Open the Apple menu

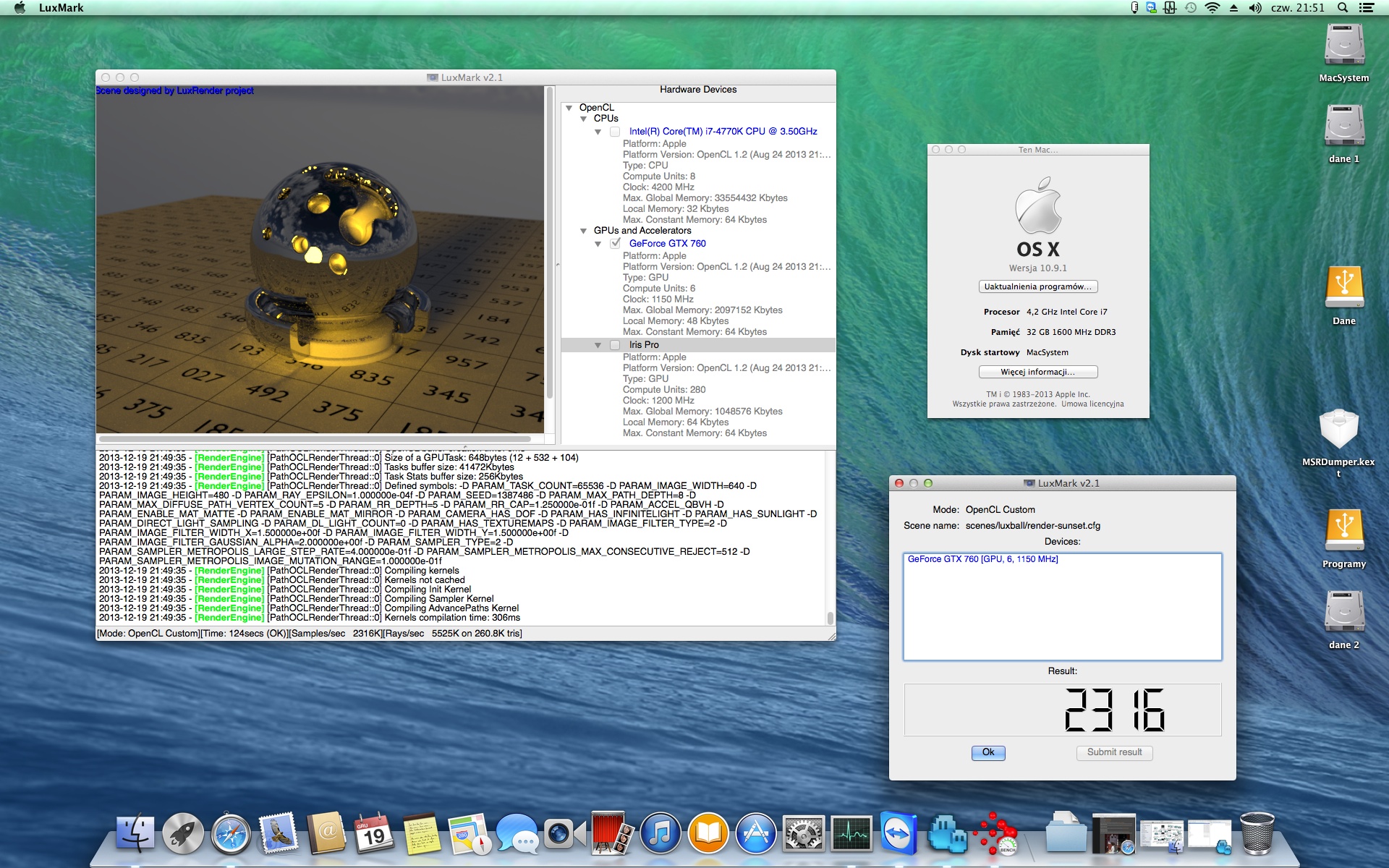20,8
